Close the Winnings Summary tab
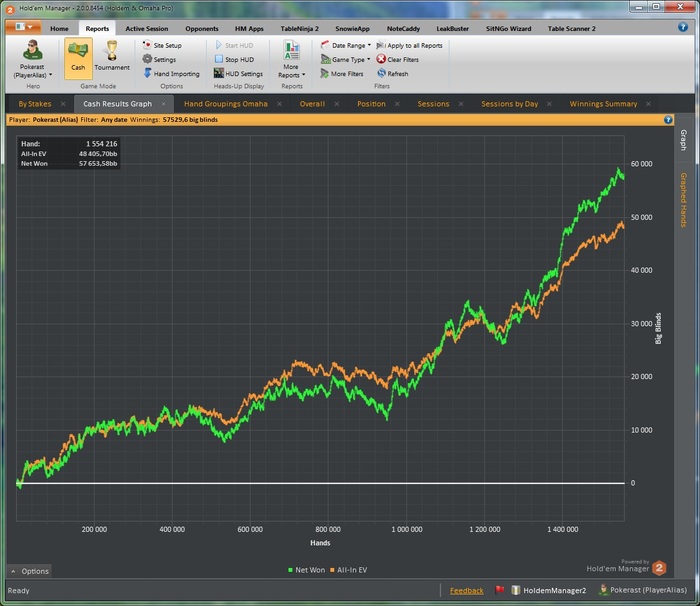 tap(648, 104)
